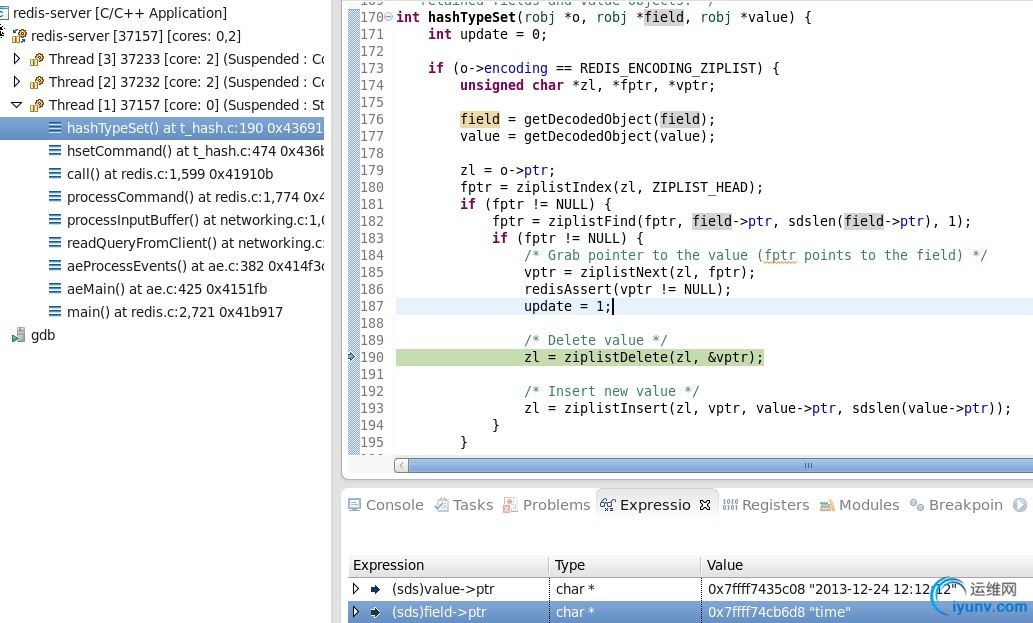This screenshot has width=1033, height=623.
Task: Switch to the Console tab
Action: coord(386,505)
